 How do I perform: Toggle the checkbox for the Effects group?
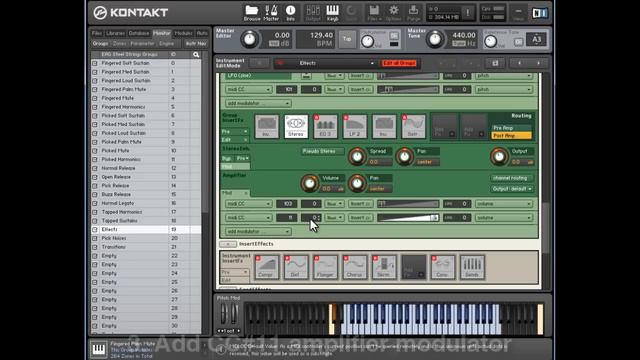[95, 229]
